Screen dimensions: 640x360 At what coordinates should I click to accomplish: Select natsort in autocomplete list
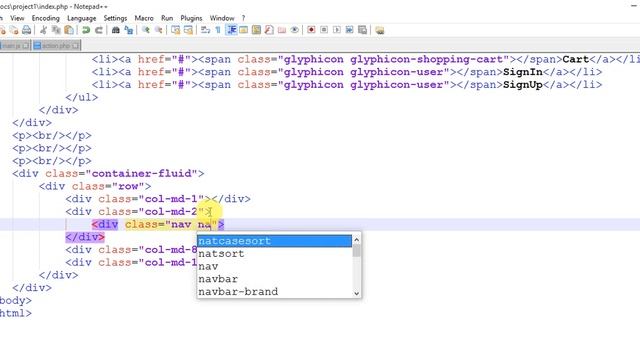274,253
